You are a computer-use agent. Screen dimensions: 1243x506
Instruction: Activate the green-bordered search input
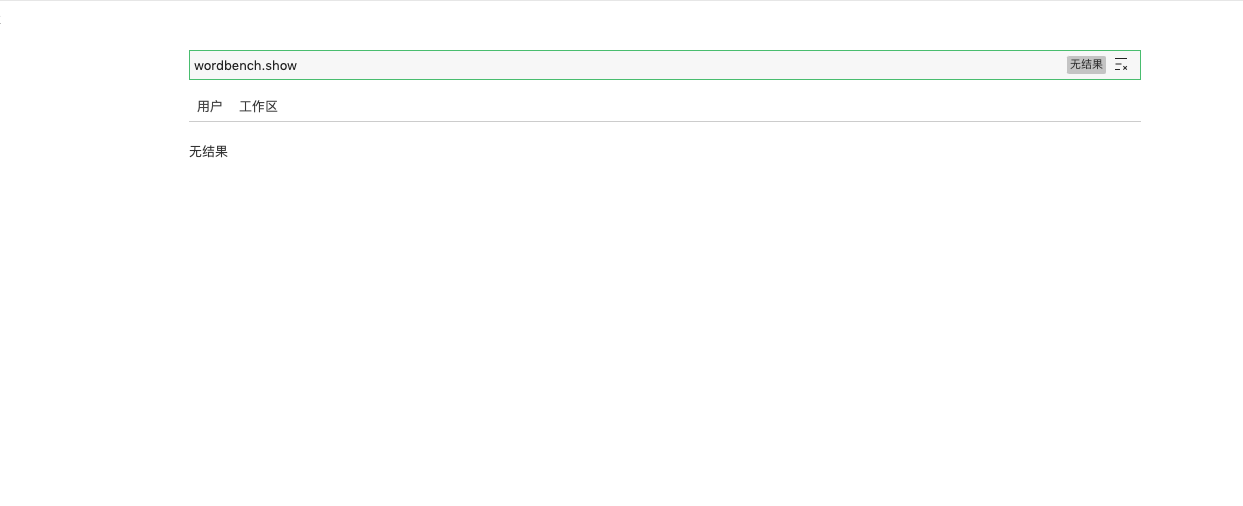point(664,65)
